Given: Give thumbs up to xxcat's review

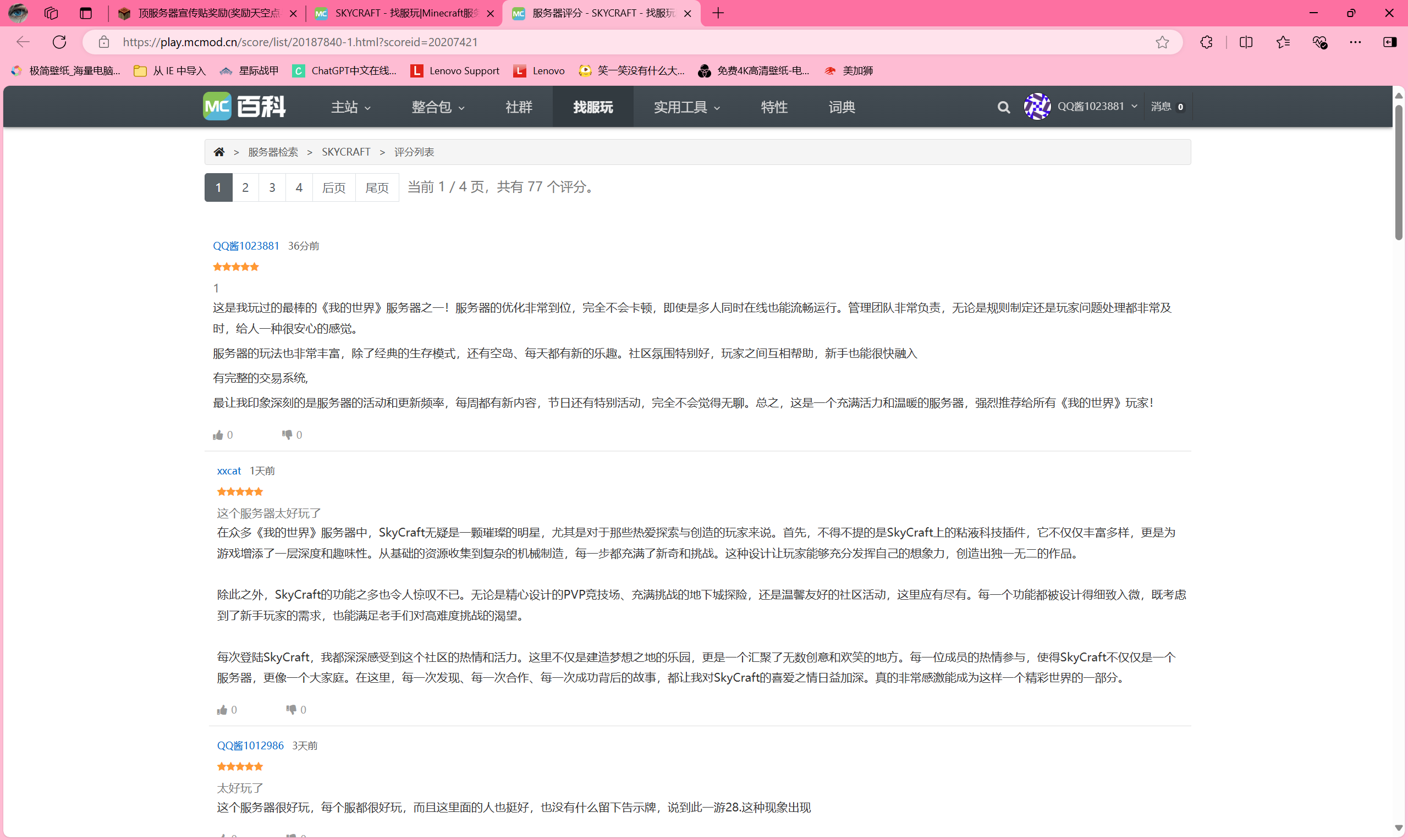Looking at the screenshot, I should click(222, 710).
